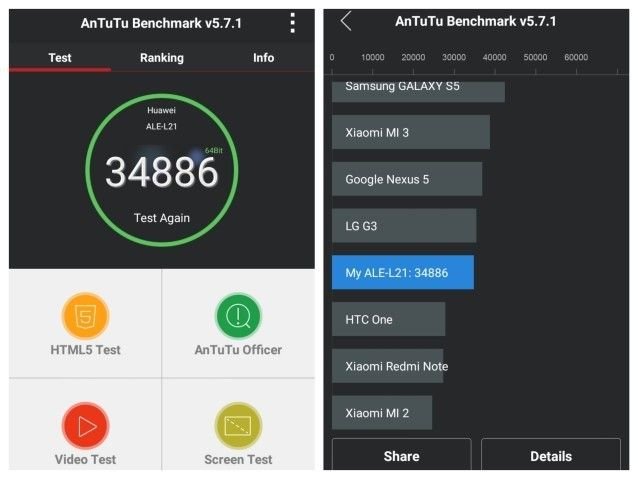Select the Xiaomi Redmi Note bar
Screen dimensions: 638x479
click(387, 366)
